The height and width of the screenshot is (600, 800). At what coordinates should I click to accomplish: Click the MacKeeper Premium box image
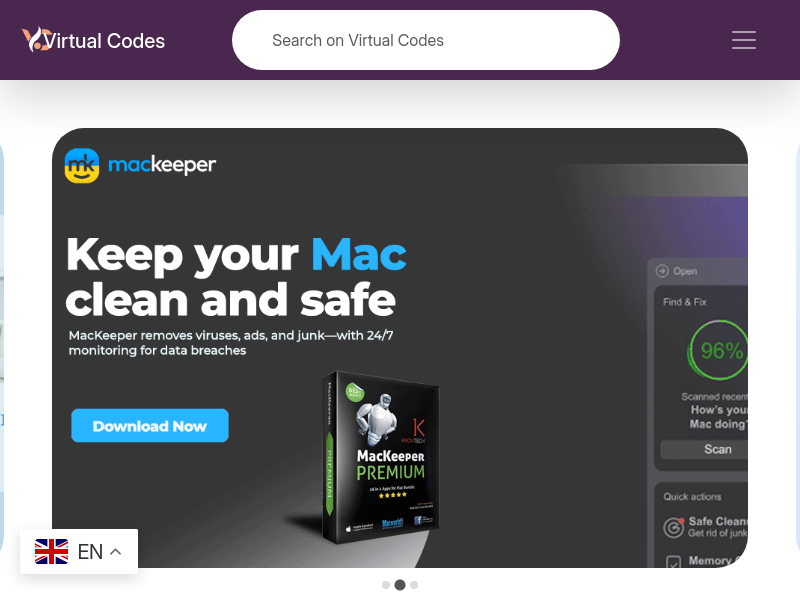point(381,457)
